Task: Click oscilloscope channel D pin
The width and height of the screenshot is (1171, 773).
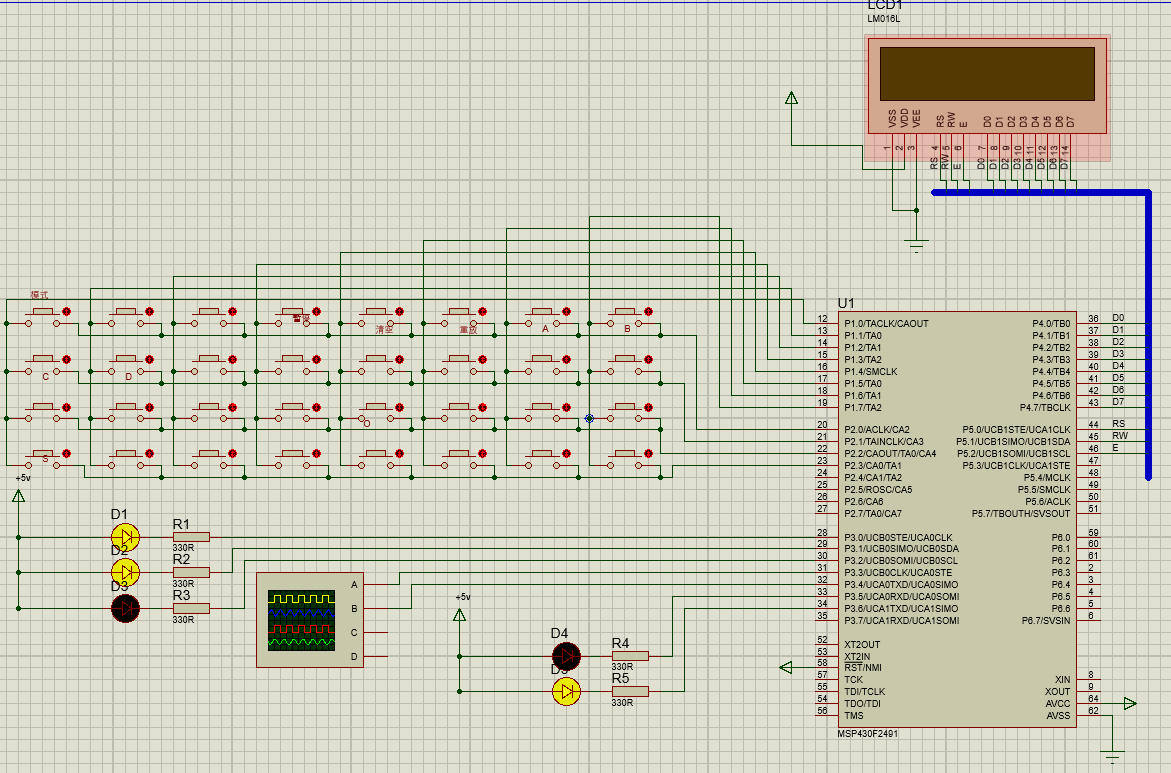Action: 376,656
